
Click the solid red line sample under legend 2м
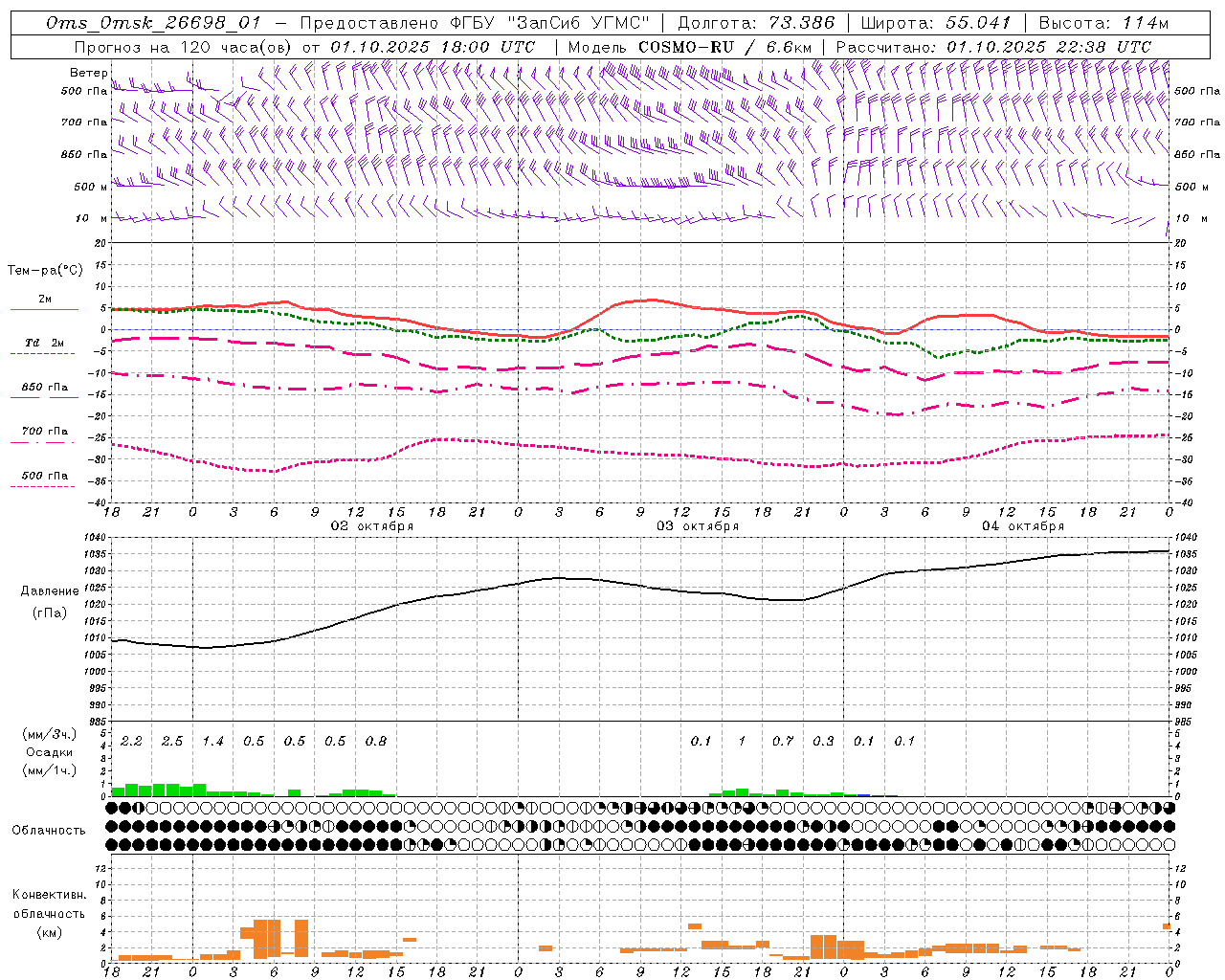pos(44,309)
